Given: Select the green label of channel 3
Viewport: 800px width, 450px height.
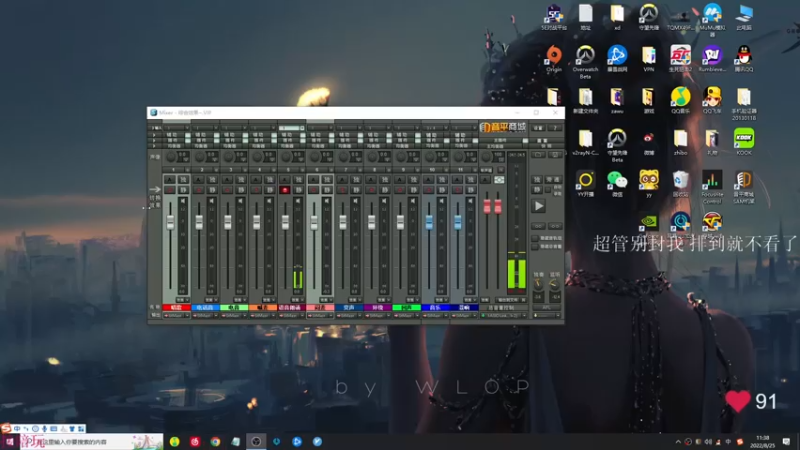Looking at the screenshot, I should 234,308.
